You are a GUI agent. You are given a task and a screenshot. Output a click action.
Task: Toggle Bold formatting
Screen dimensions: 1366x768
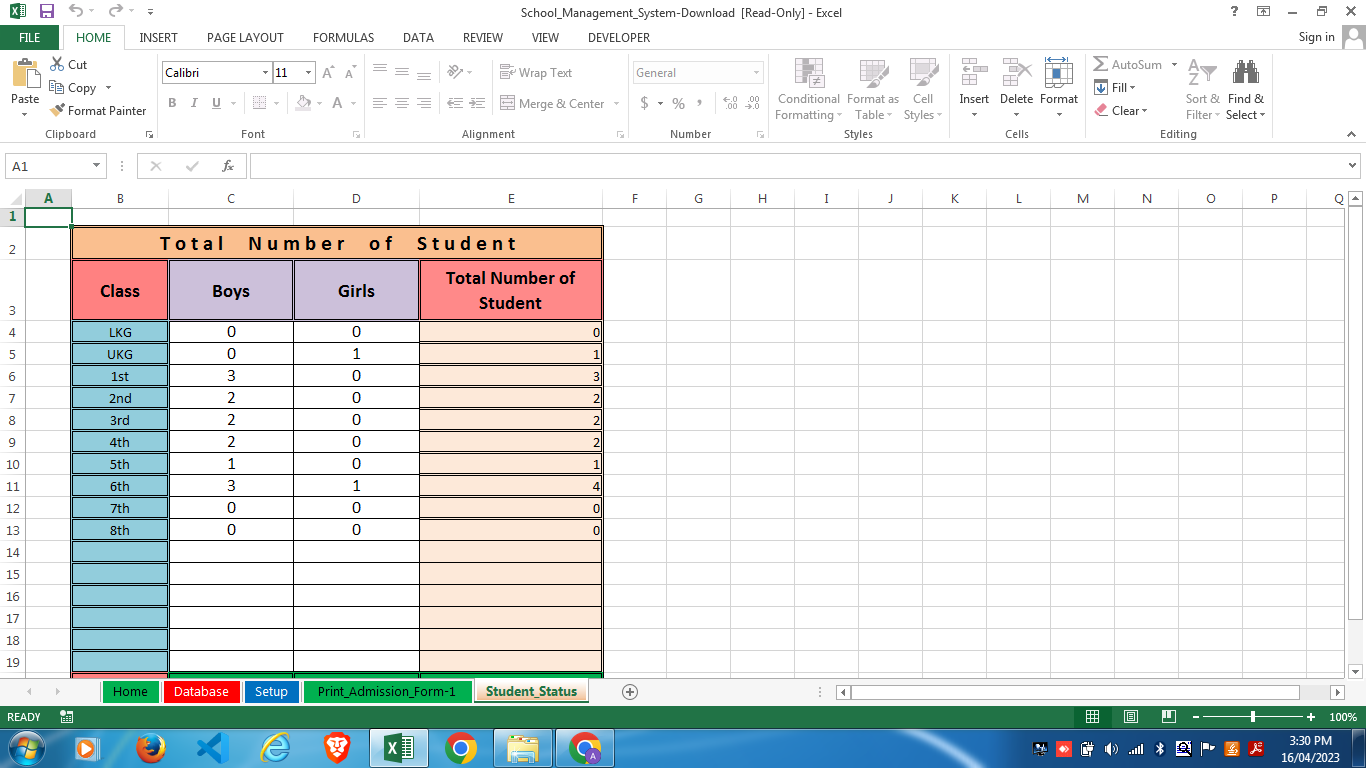(x=172, y=103)
